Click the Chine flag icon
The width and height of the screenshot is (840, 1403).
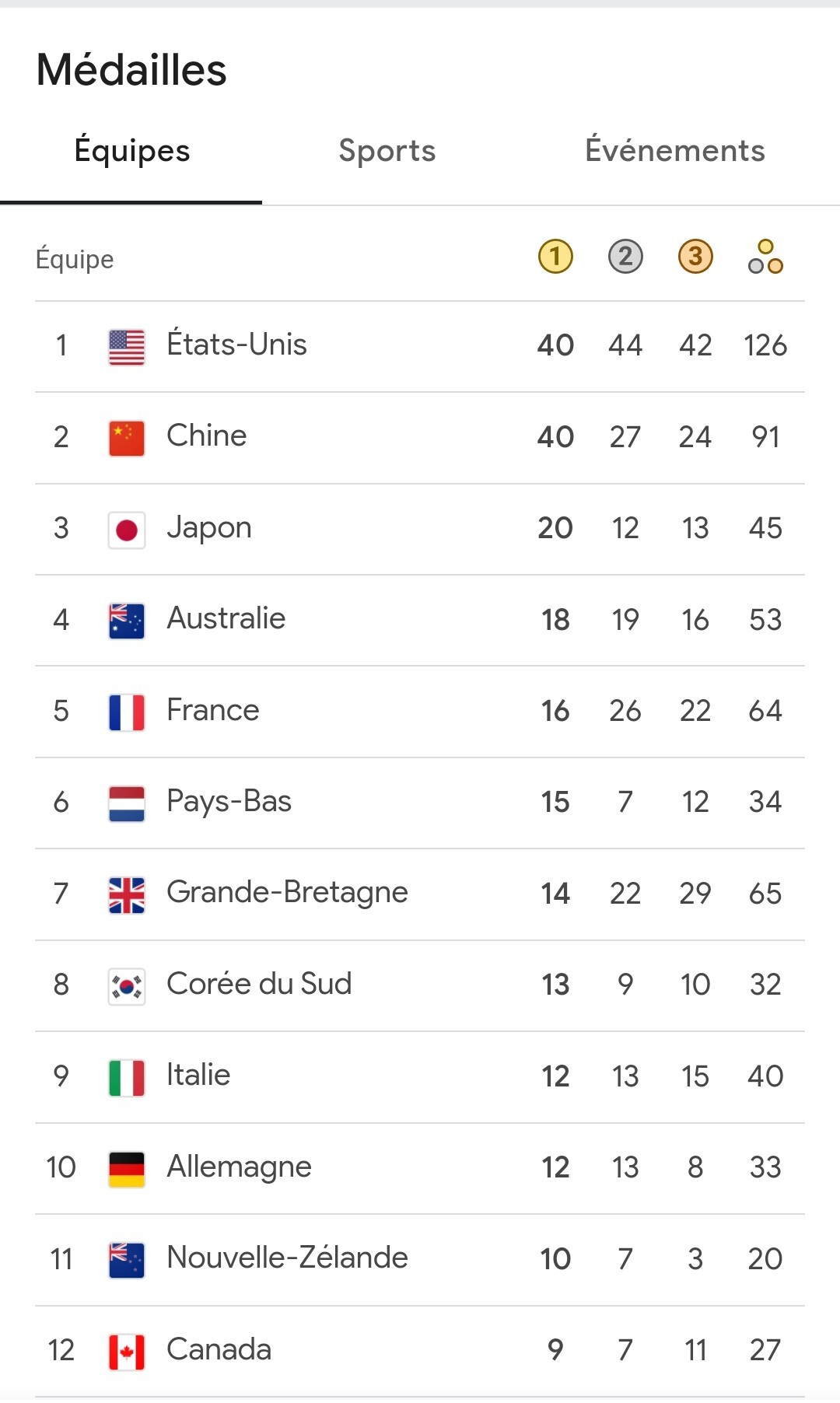pos(127,439)
